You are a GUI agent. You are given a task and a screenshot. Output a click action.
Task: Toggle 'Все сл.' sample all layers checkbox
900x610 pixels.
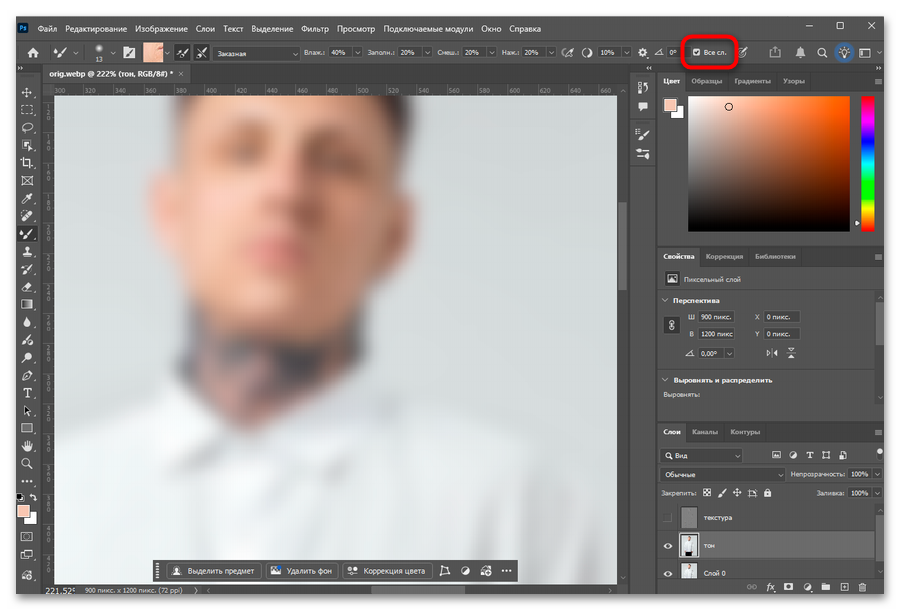[x=696, y=52]
